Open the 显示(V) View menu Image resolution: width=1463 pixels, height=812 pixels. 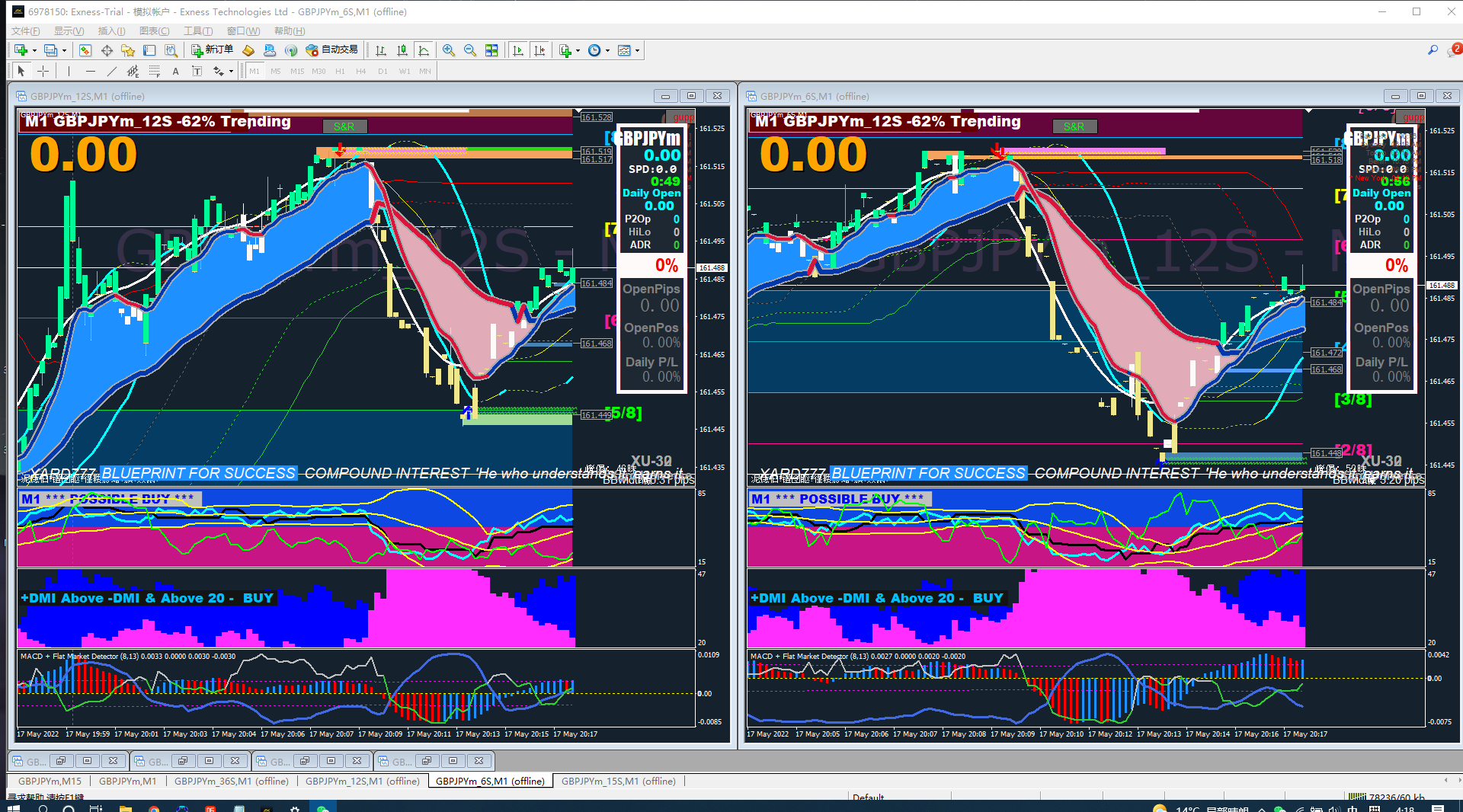click(x=69, y=30)
